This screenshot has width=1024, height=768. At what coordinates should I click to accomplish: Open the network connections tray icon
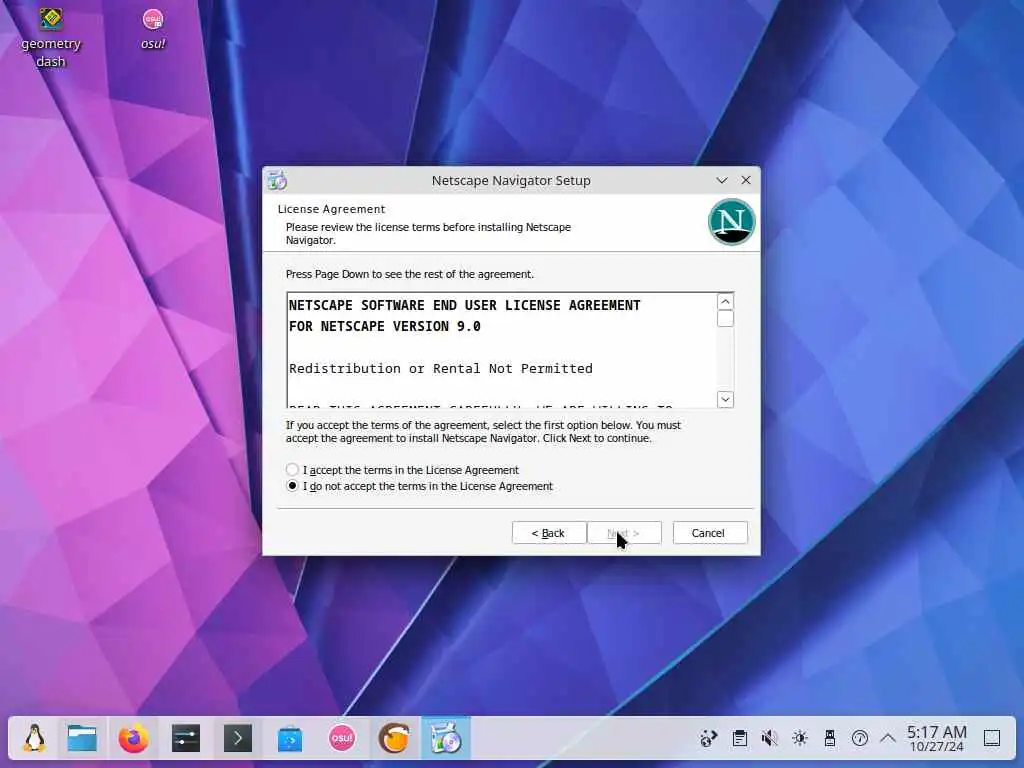(x=709, y=739)
